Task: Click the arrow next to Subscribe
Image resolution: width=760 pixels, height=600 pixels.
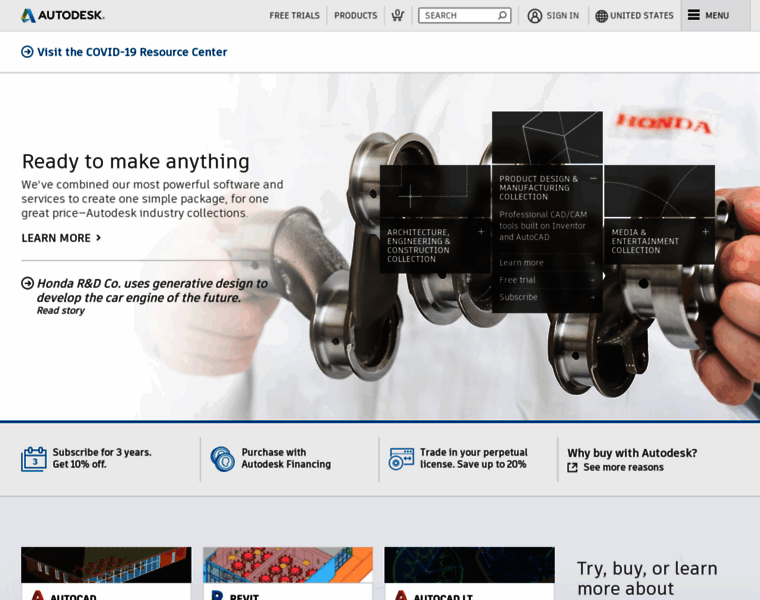Action: coord(592,297)
